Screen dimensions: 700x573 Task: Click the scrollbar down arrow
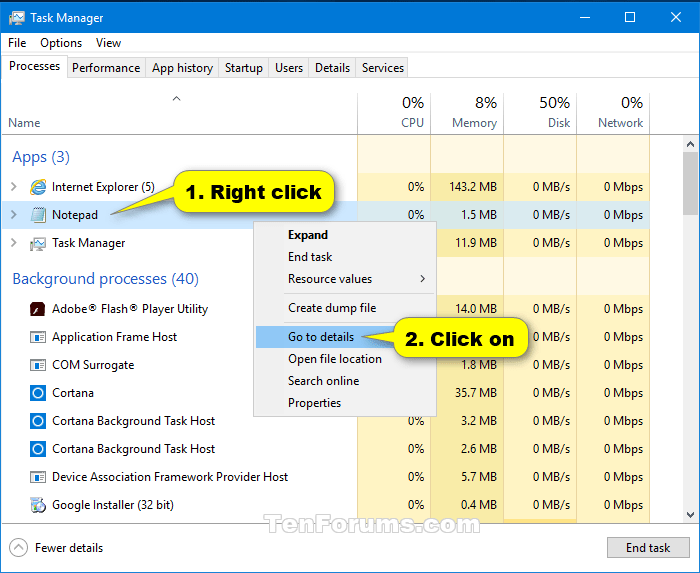(x=690, y=515)
